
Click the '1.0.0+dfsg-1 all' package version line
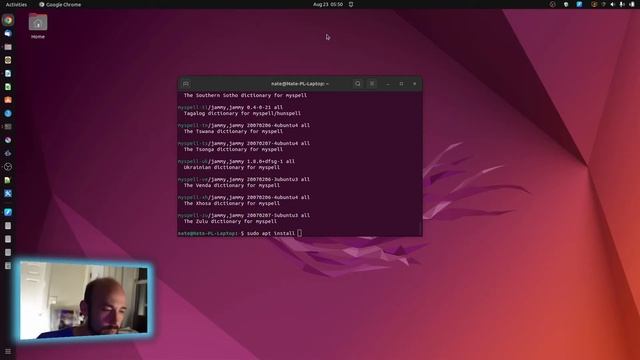[236, 161]
